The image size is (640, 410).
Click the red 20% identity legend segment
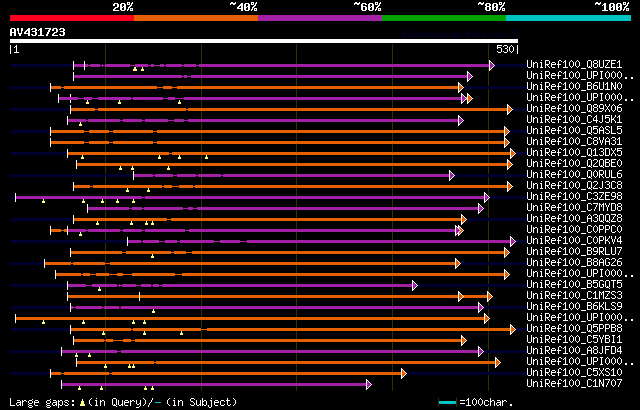[x=72, y=18]
